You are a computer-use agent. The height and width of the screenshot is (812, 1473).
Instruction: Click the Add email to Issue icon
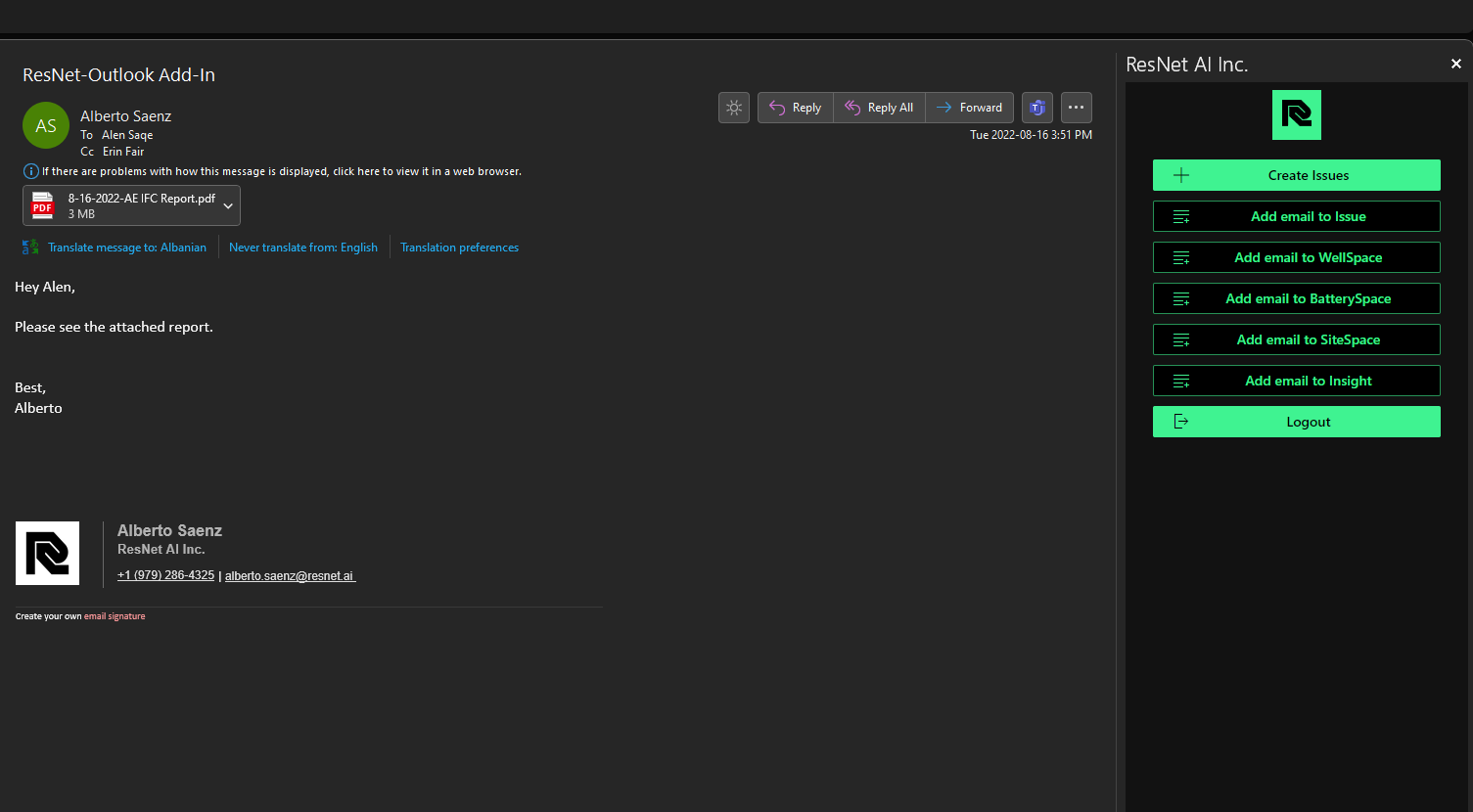(x=1182, y=216)
